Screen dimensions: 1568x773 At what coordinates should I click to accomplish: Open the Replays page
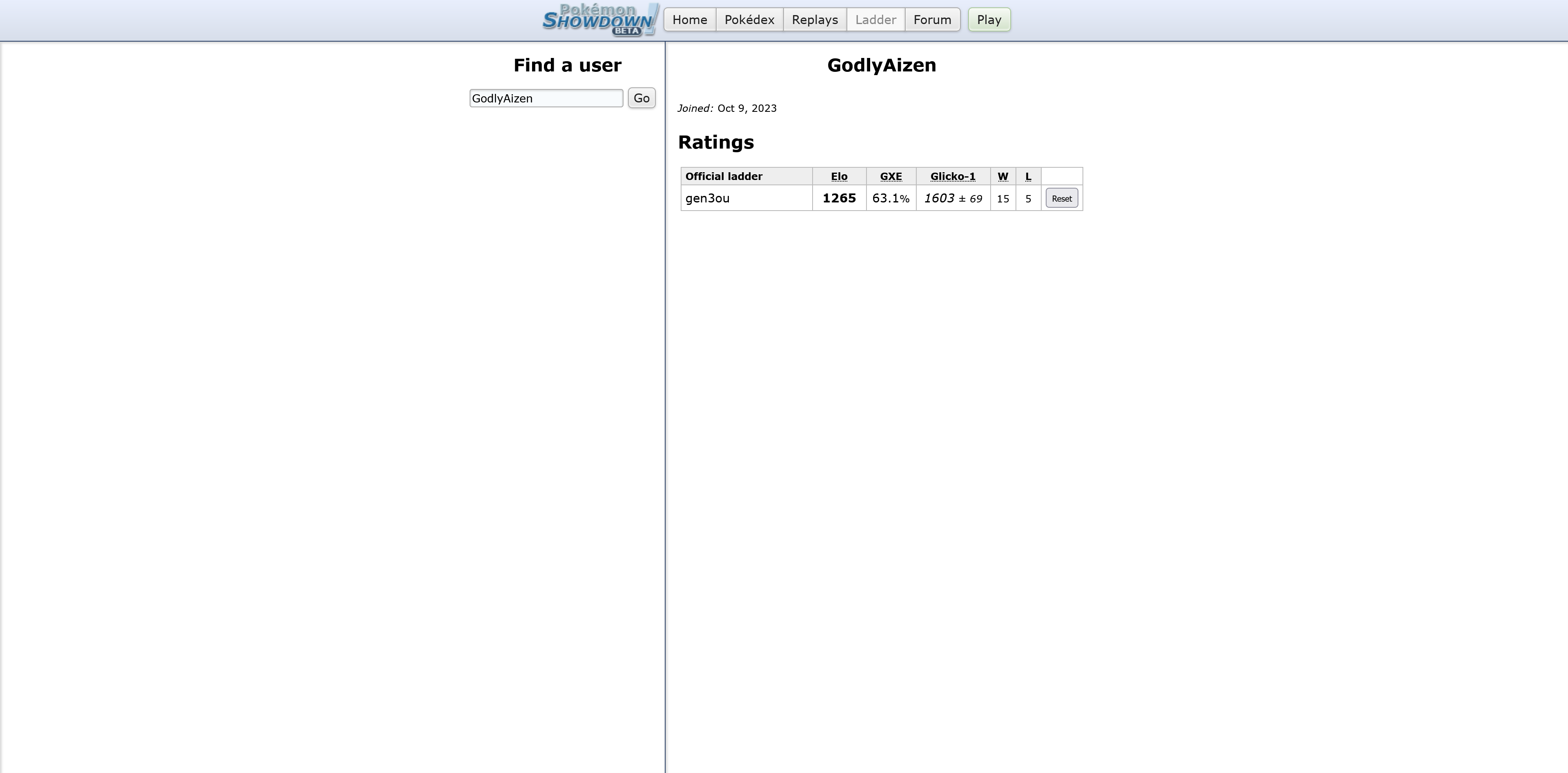[x=815, y=20]
